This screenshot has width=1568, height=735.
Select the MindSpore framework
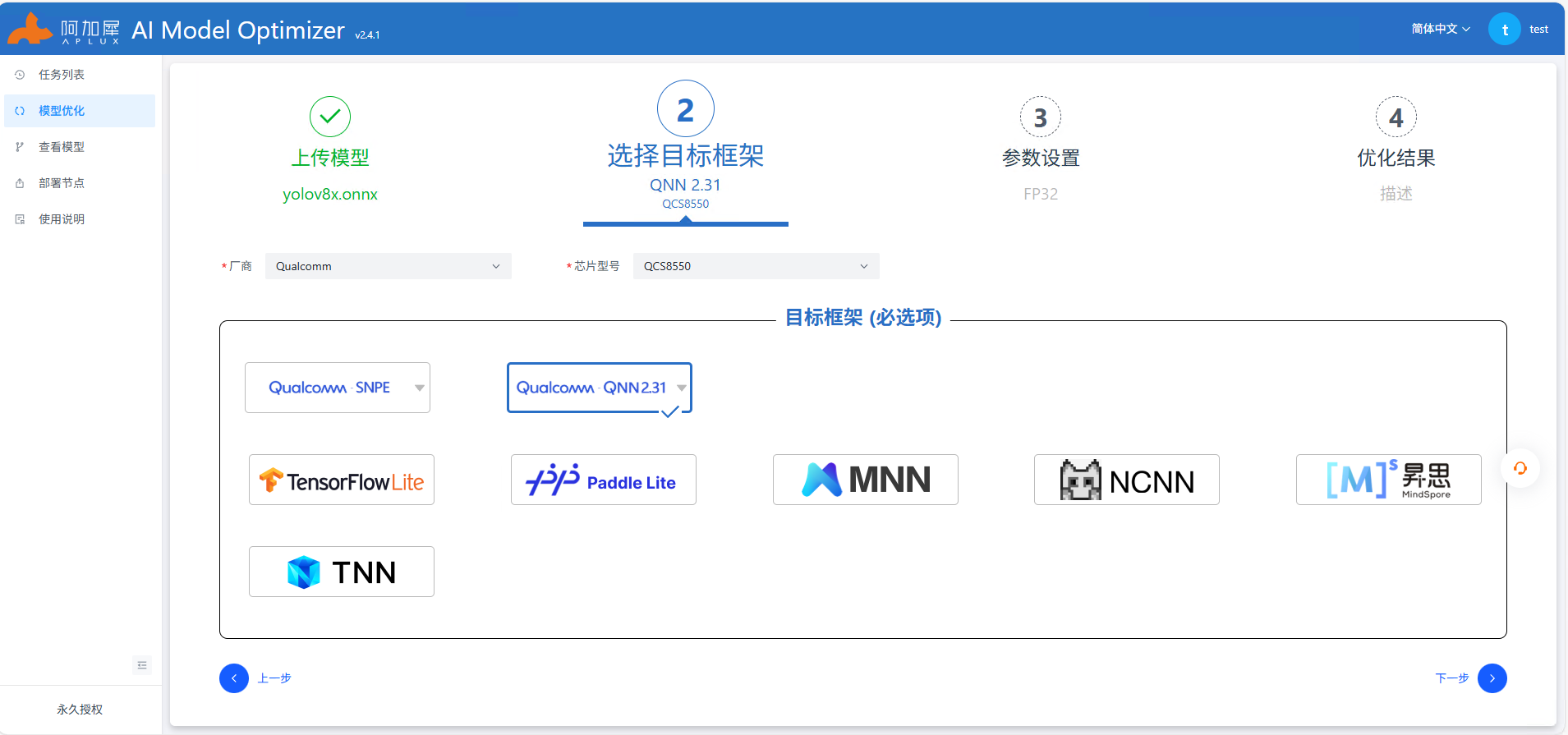(1389, 480)
